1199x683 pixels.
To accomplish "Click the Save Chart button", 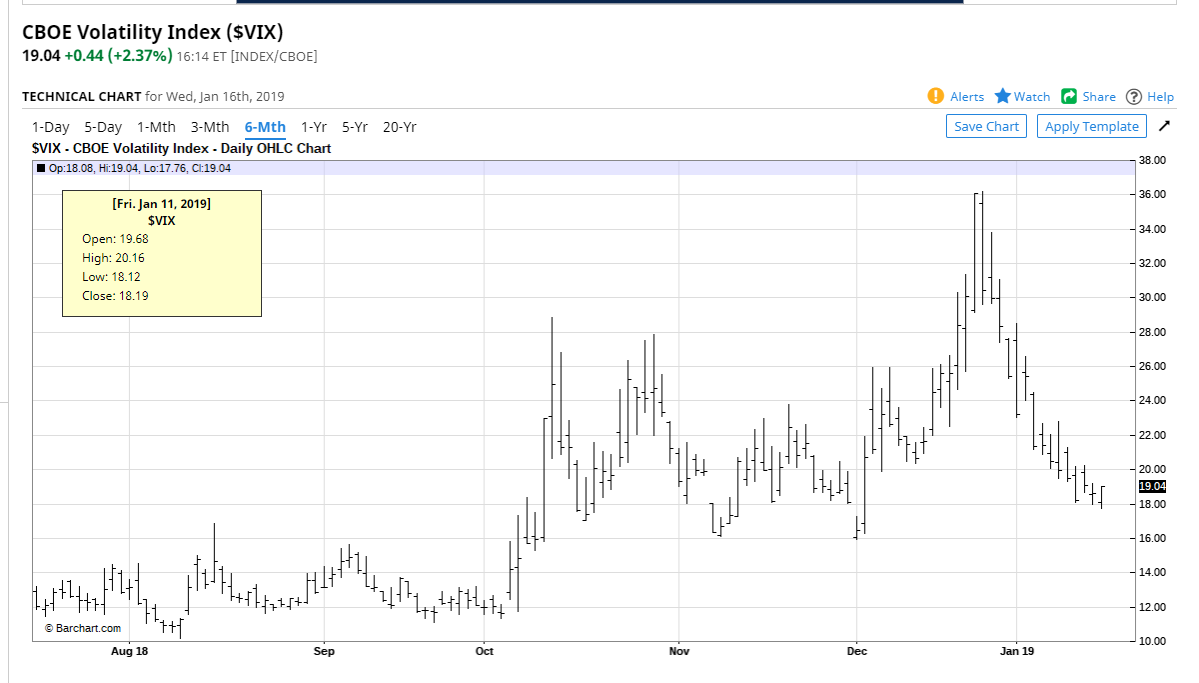I will pos(986,126).
